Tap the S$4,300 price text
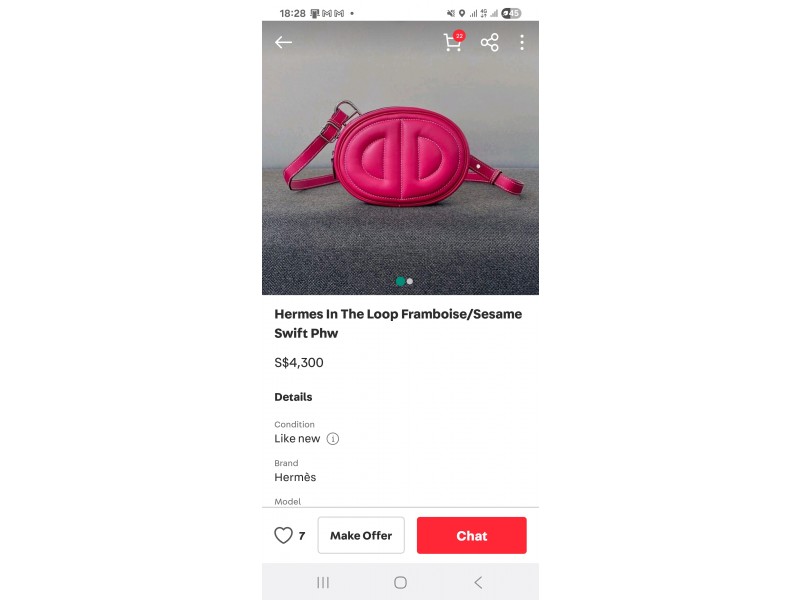The height and width of the screenshot is (600, 800). [299, 363]
